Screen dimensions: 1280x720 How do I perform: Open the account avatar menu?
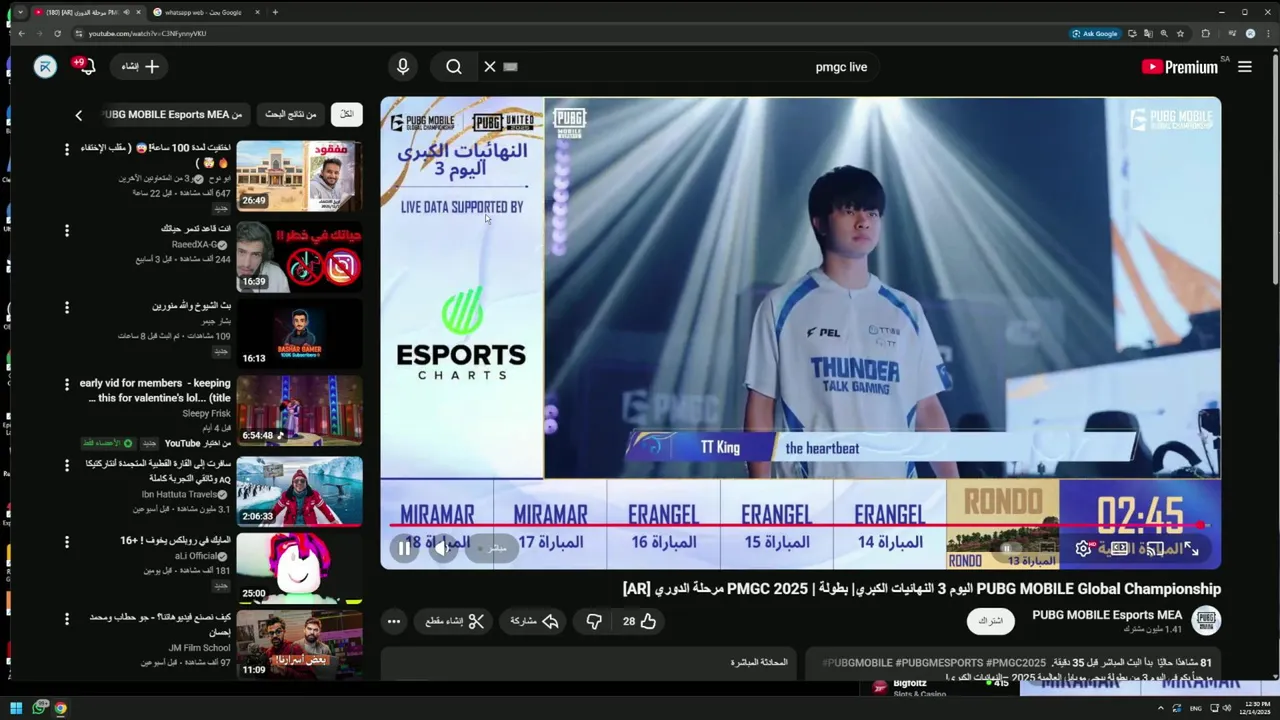tap(45, 67)
